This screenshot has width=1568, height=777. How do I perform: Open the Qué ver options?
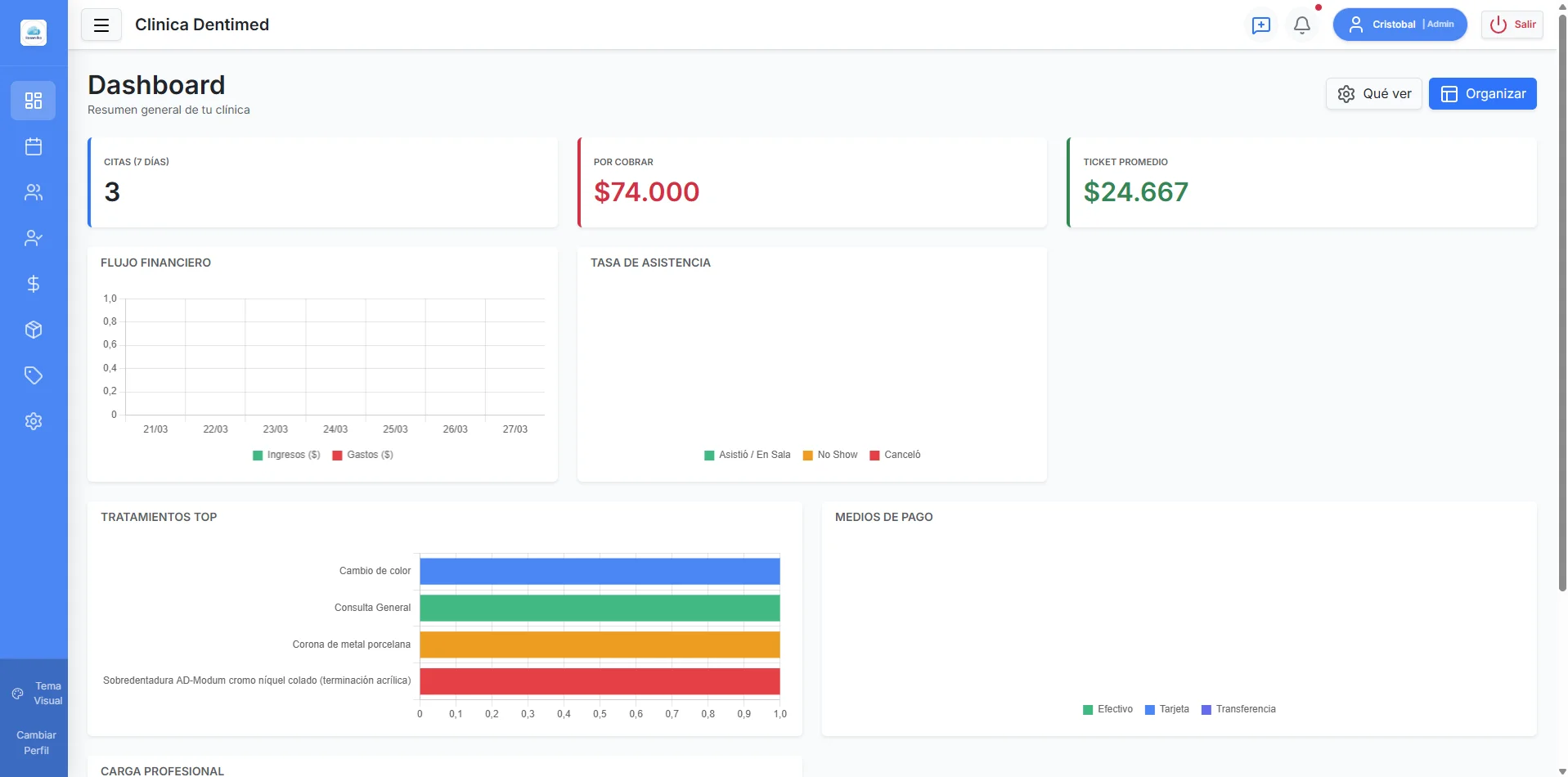1373,93
